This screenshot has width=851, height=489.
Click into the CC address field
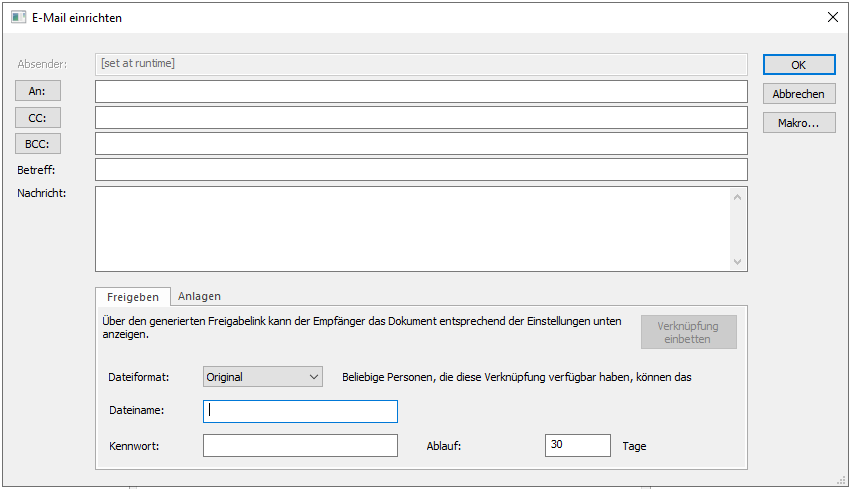pos(420,118)
